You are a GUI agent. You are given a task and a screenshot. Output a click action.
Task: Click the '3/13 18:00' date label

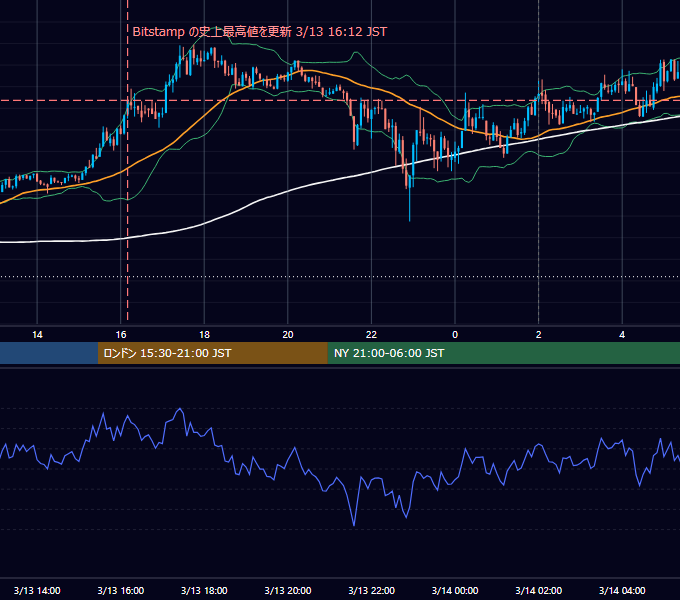tap(204, 590)
